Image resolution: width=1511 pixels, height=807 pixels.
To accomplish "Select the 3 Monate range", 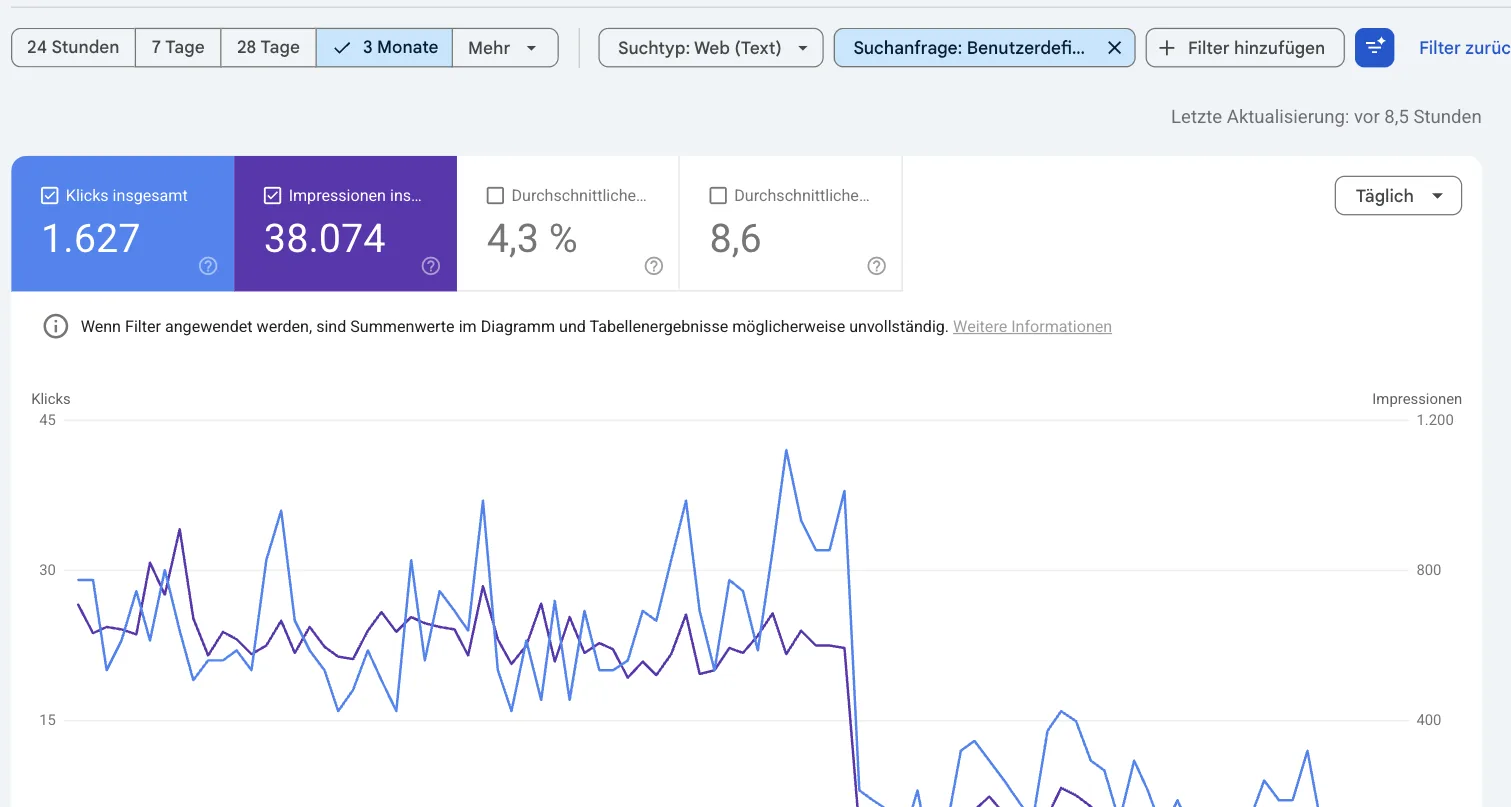I will coord(385,47).
